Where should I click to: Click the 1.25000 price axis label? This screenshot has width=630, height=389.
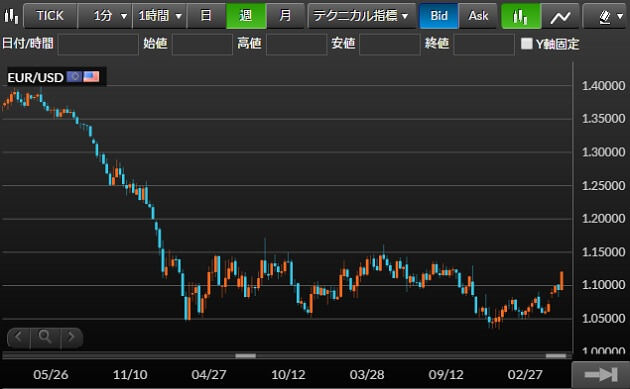point(603,186)
